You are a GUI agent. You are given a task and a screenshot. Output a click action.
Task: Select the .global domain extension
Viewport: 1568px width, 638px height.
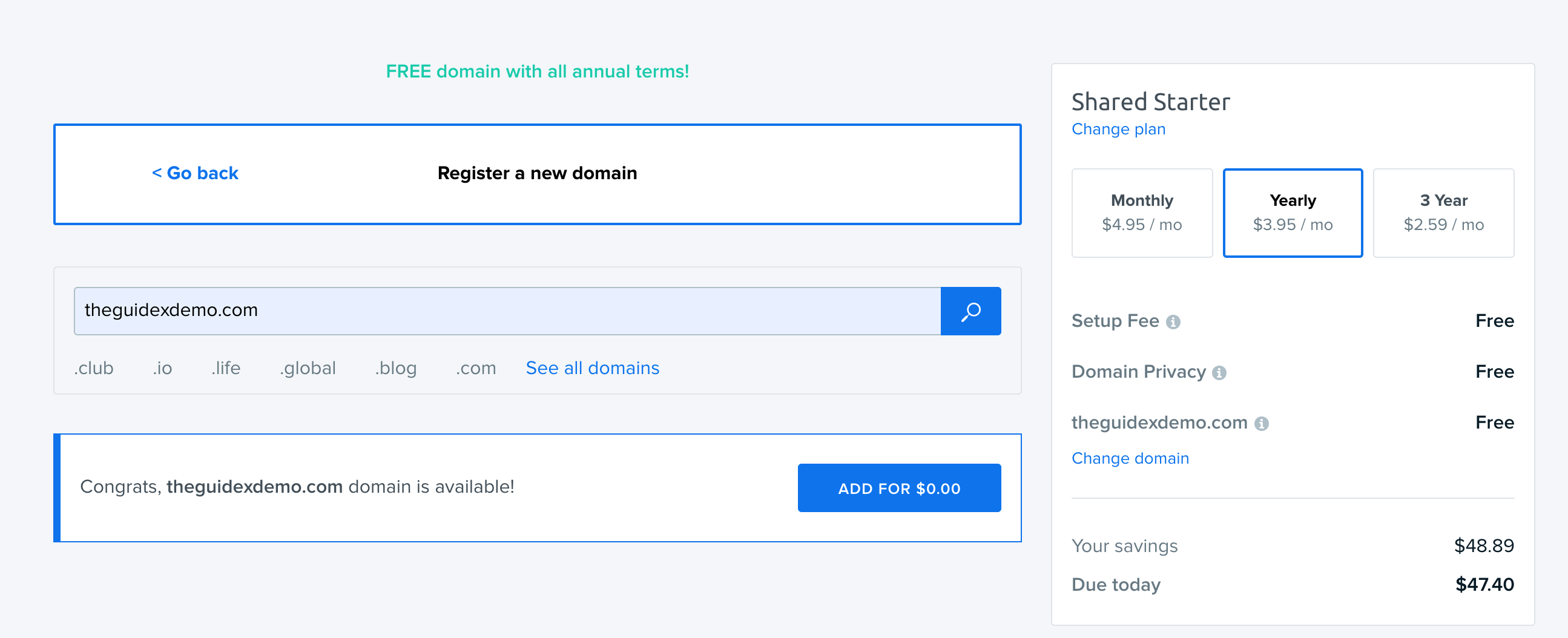(308, 367)
